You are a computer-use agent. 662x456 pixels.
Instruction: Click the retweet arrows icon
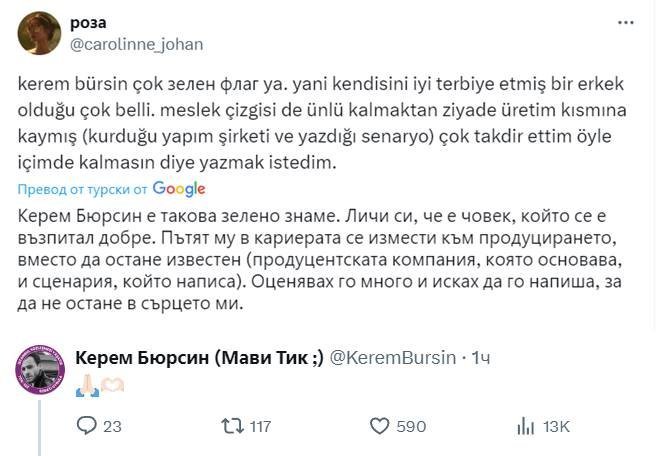coord(232,427)
